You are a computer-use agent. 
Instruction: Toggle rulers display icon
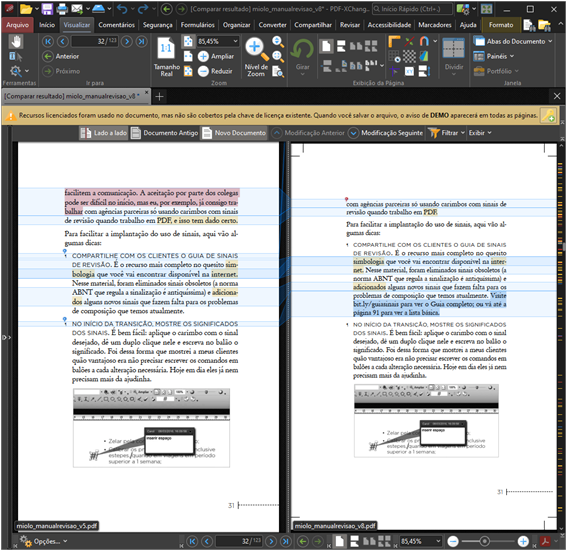point(394,42)
